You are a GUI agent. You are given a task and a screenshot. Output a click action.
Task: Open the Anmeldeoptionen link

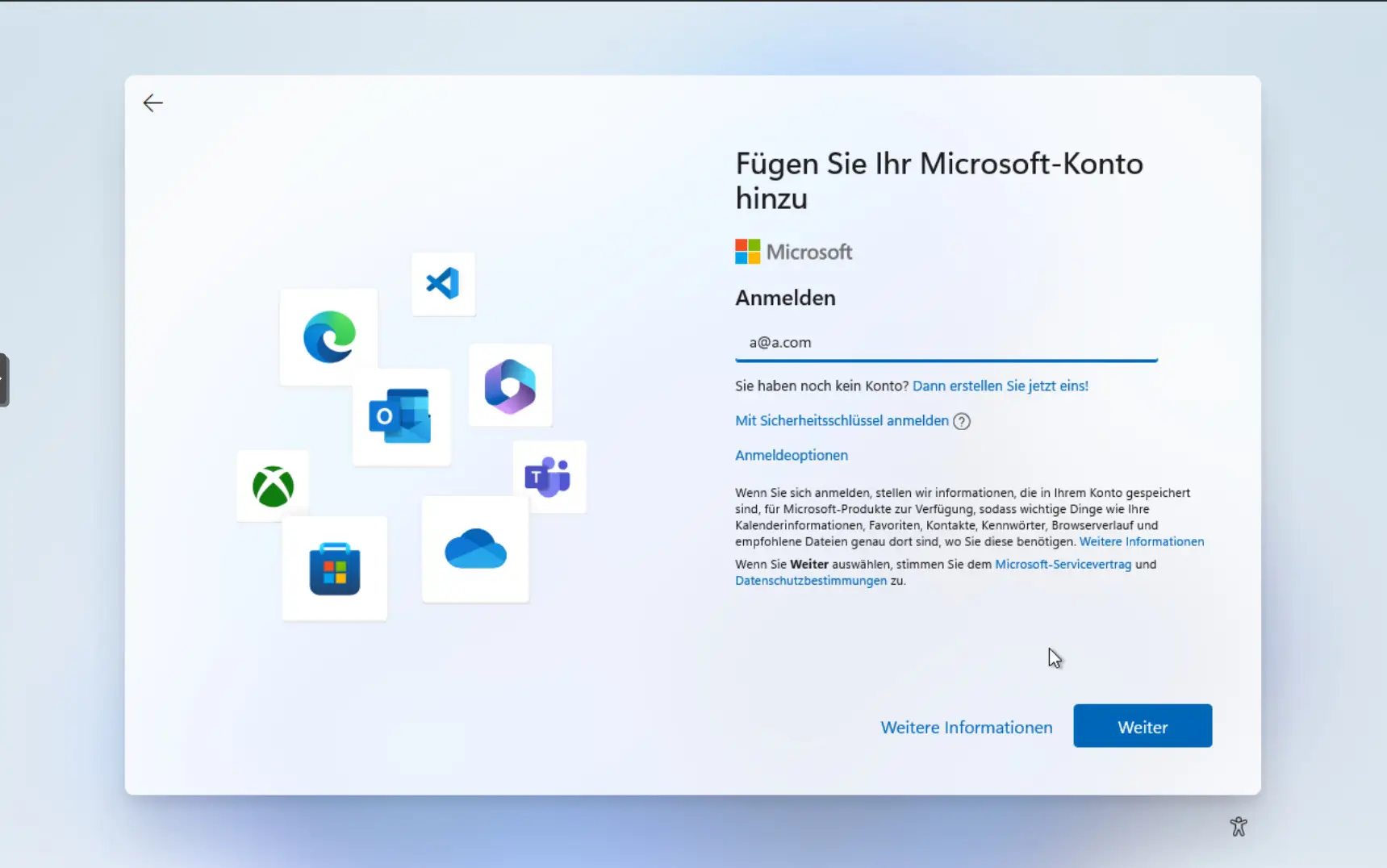tap(792, 455)
